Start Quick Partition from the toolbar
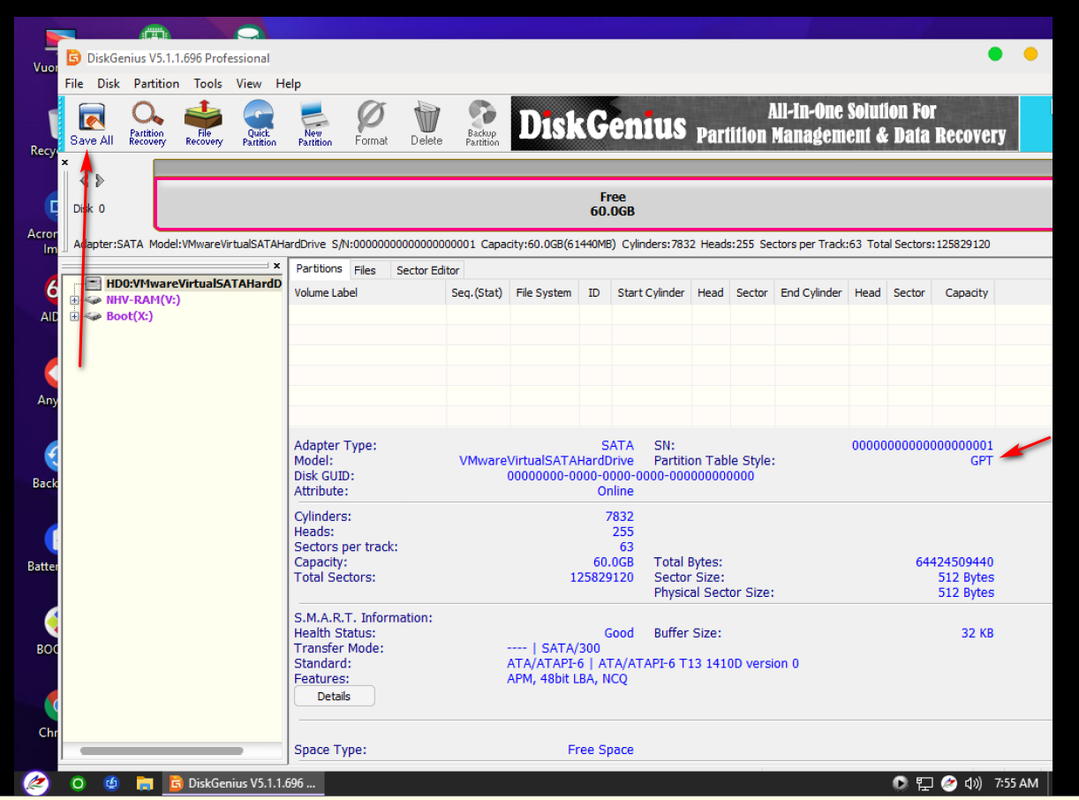 point(259,124)
